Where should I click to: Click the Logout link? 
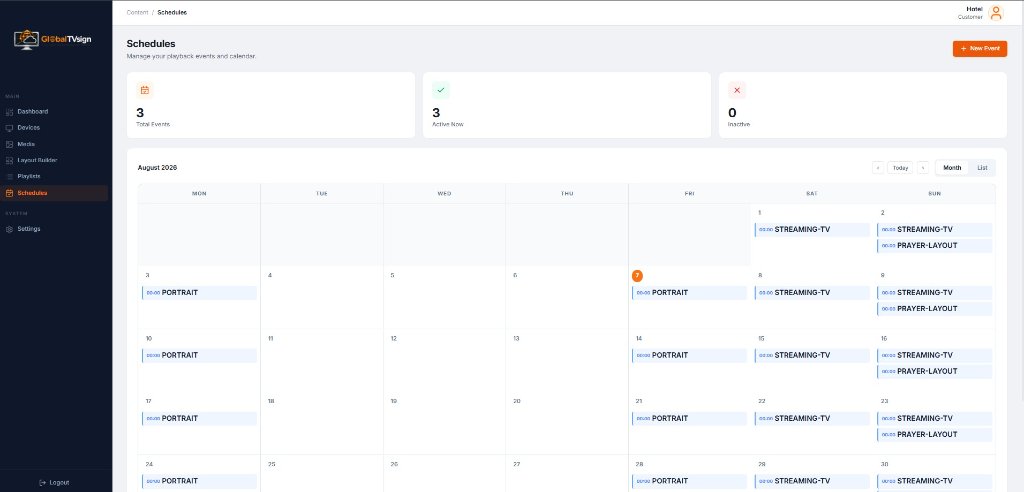pos(54,483)
